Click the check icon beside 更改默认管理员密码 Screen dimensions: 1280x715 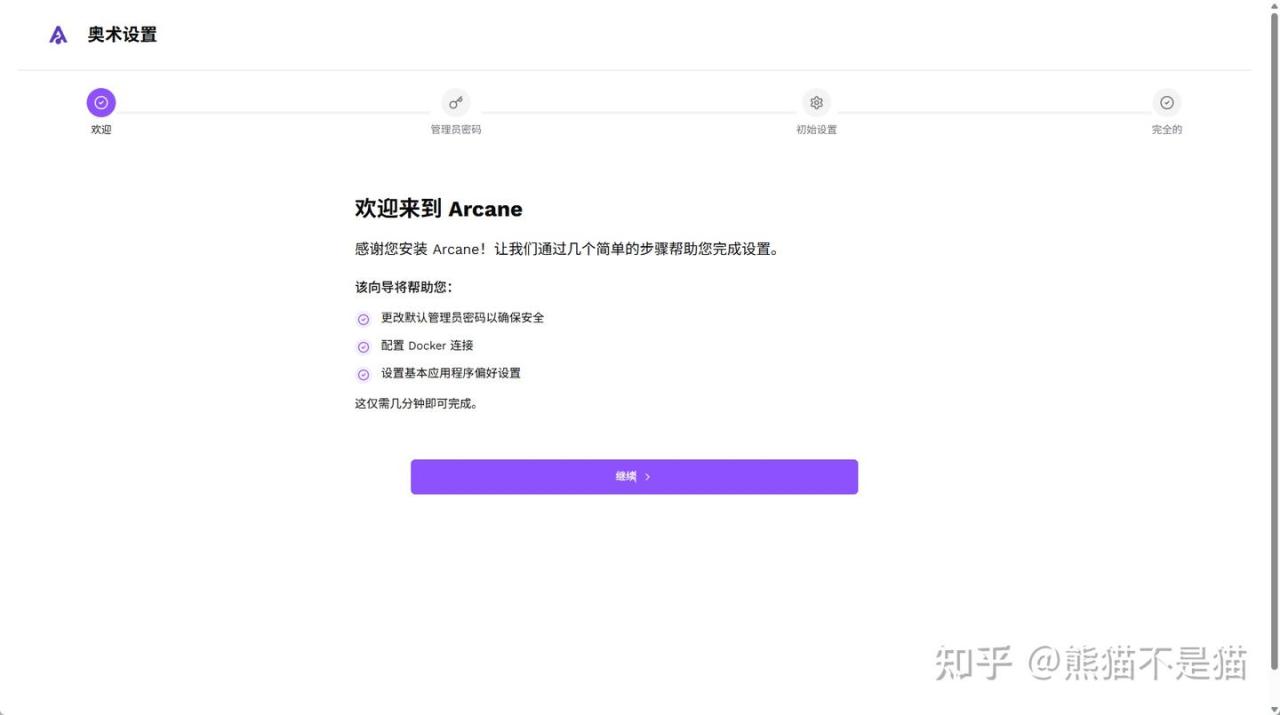point(364,319)
